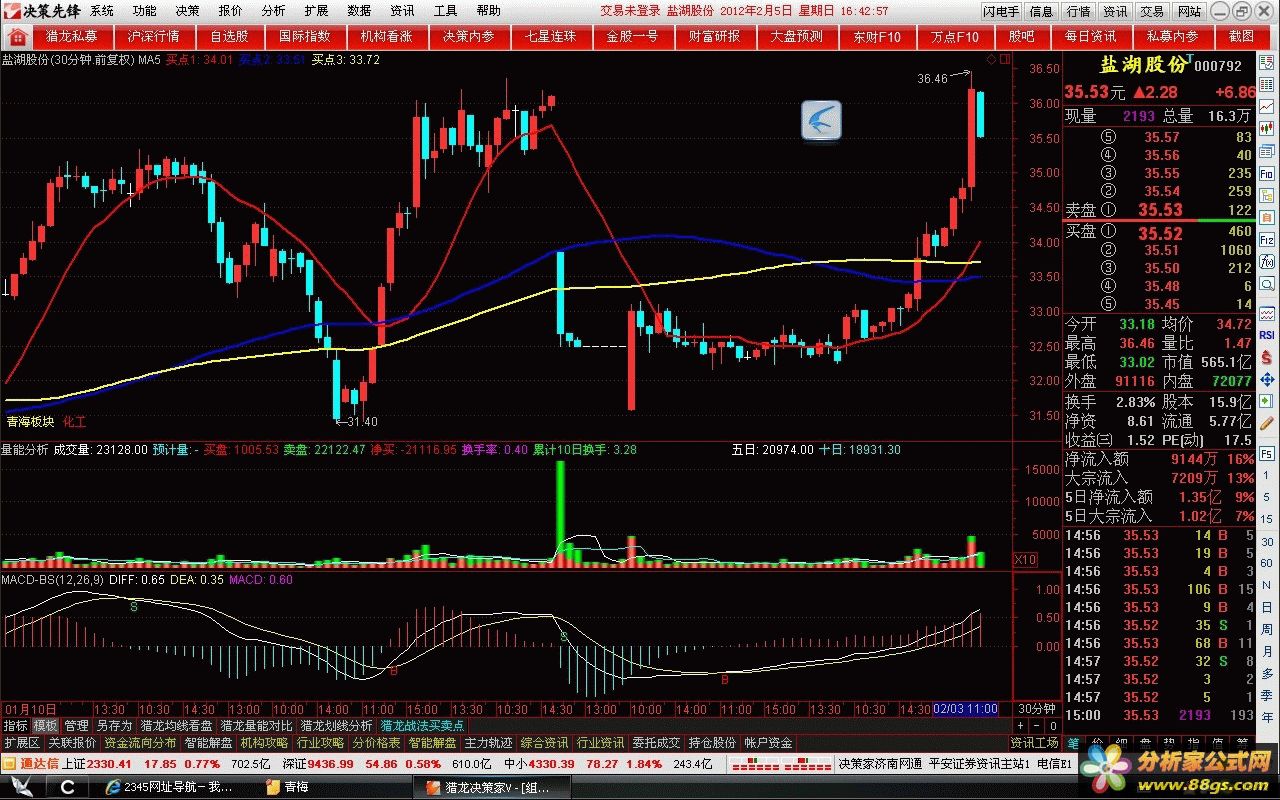The image size is (1280, 800).
Task: Open the 猎龙私募 toolbar tab
Action: pyautogui.click(x=72, y=36)
